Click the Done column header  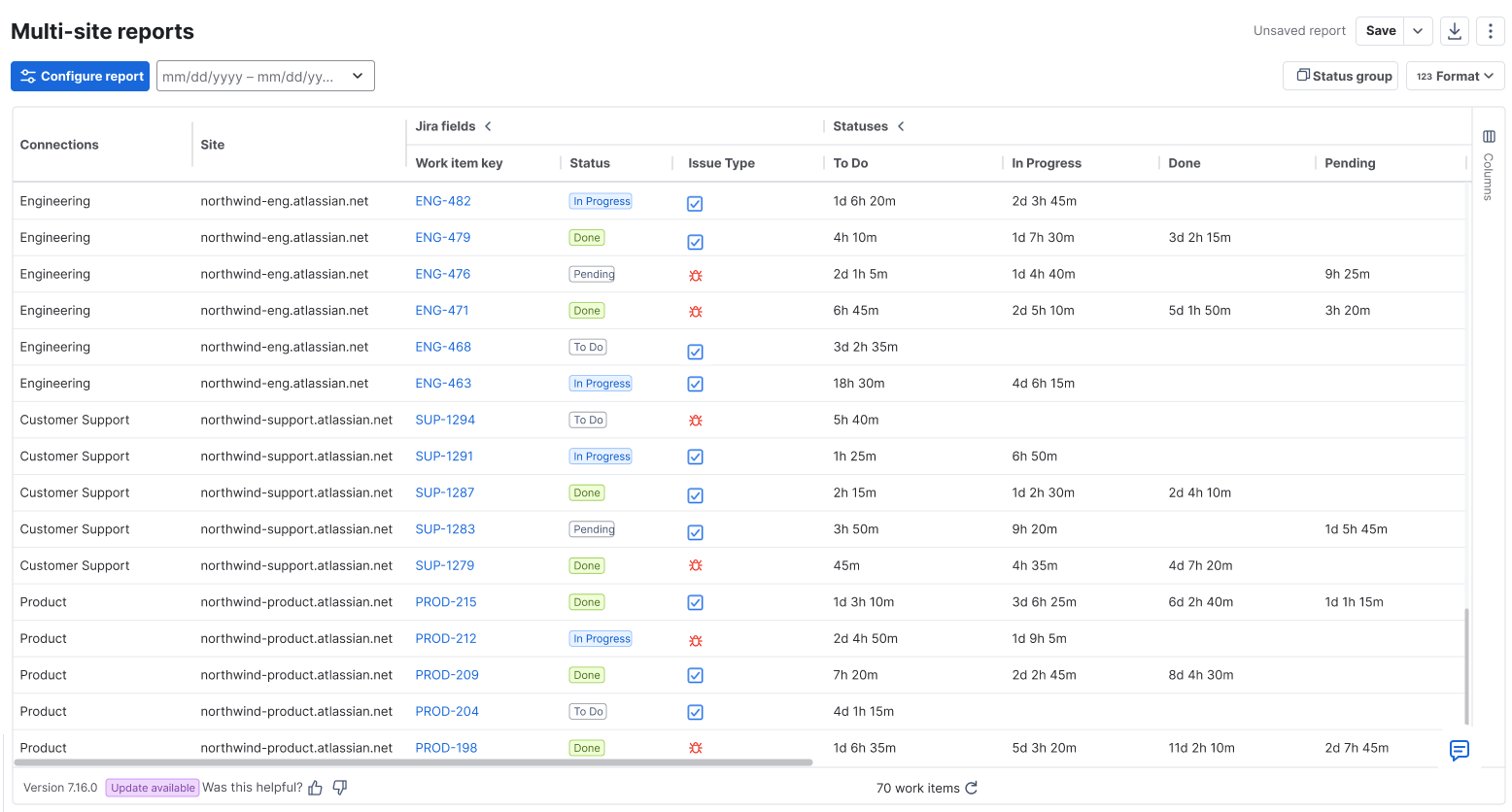pos(1185,163)
